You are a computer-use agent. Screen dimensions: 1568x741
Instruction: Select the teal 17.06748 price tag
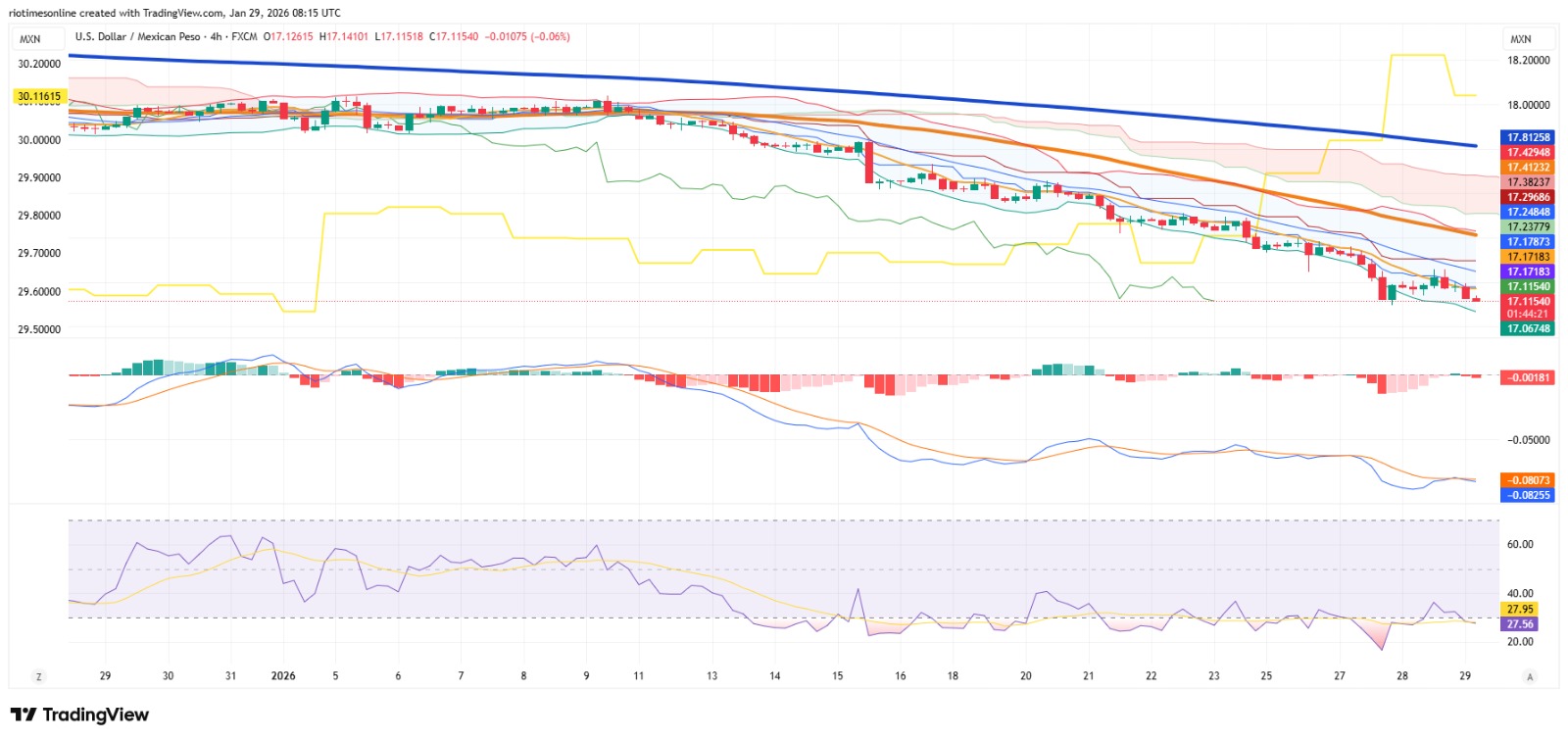click(1528, 328)
